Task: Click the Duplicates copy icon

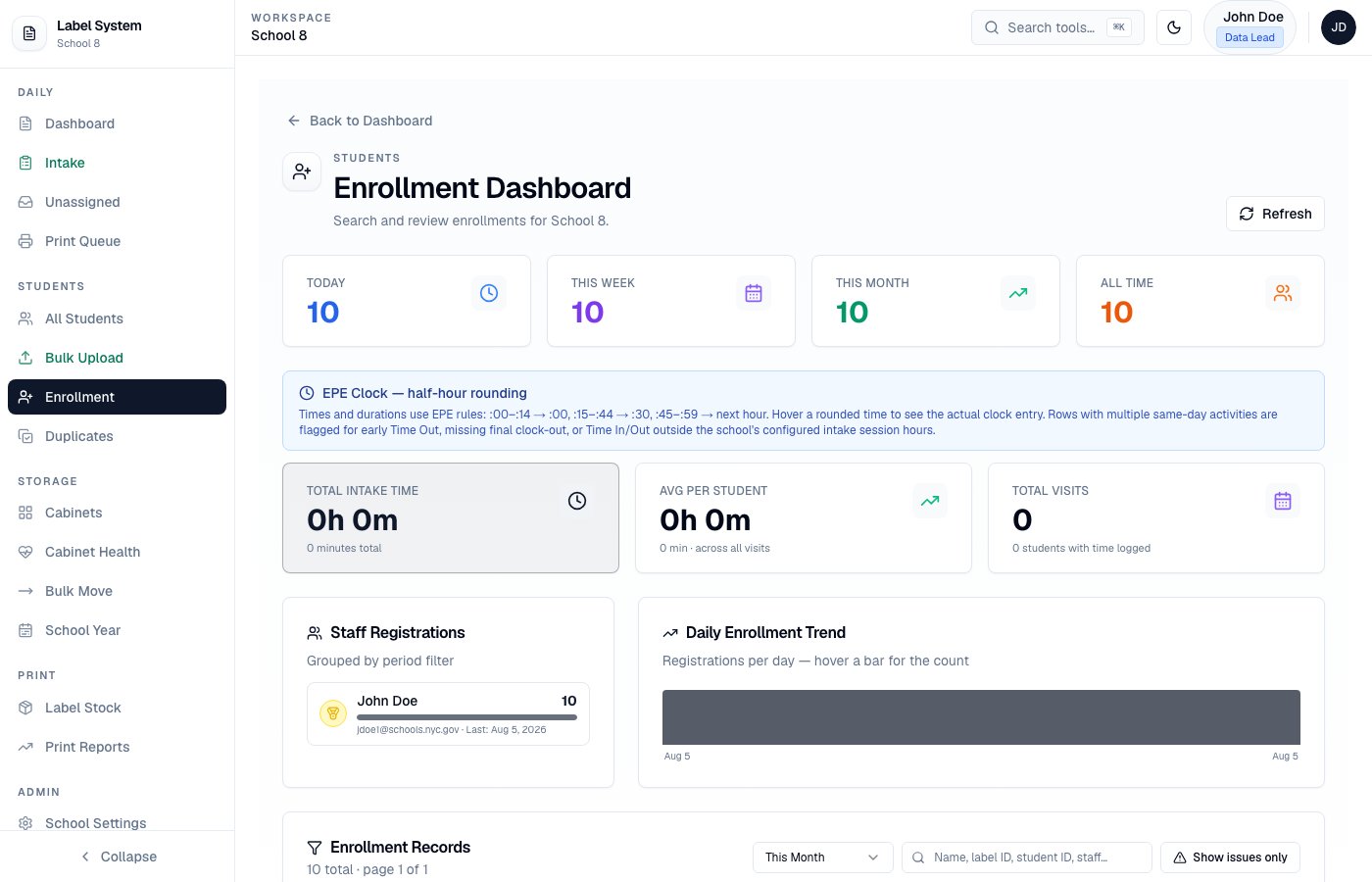Action: coord(25,436)
